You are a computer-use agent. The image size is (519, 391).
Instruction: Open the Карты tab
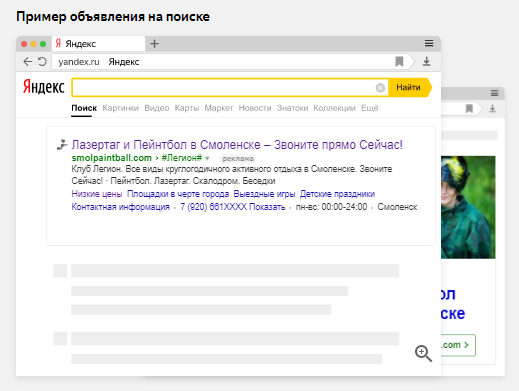pyautogui.click(x=187, y=108)
